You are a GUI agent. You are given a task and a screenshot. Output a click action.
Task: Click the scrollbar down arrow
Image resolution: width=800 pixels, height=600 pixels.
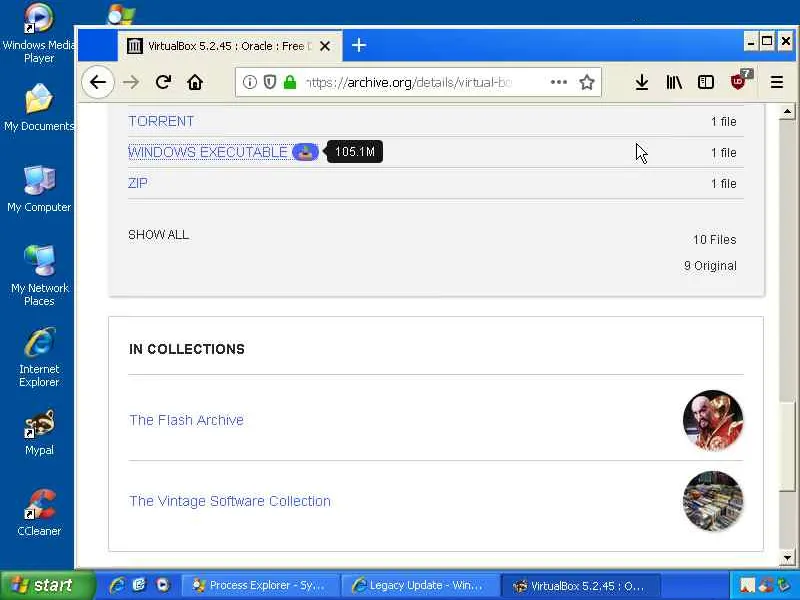click(787, 558)
